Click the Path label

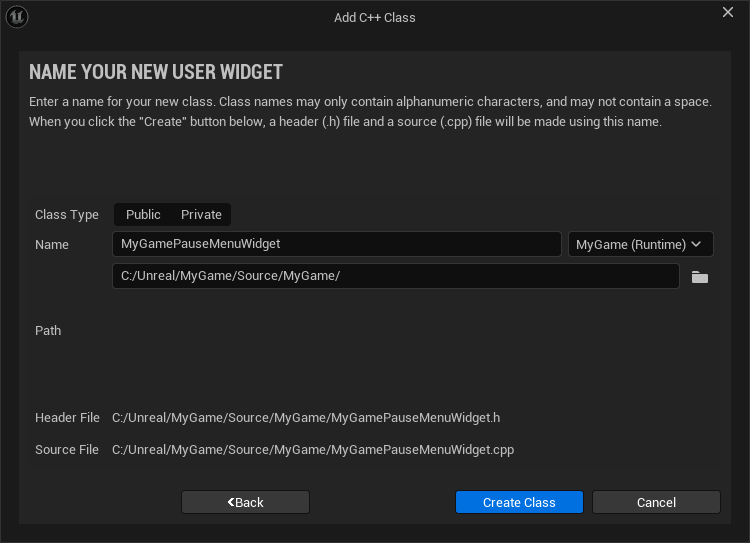click(x=48, y=331)
